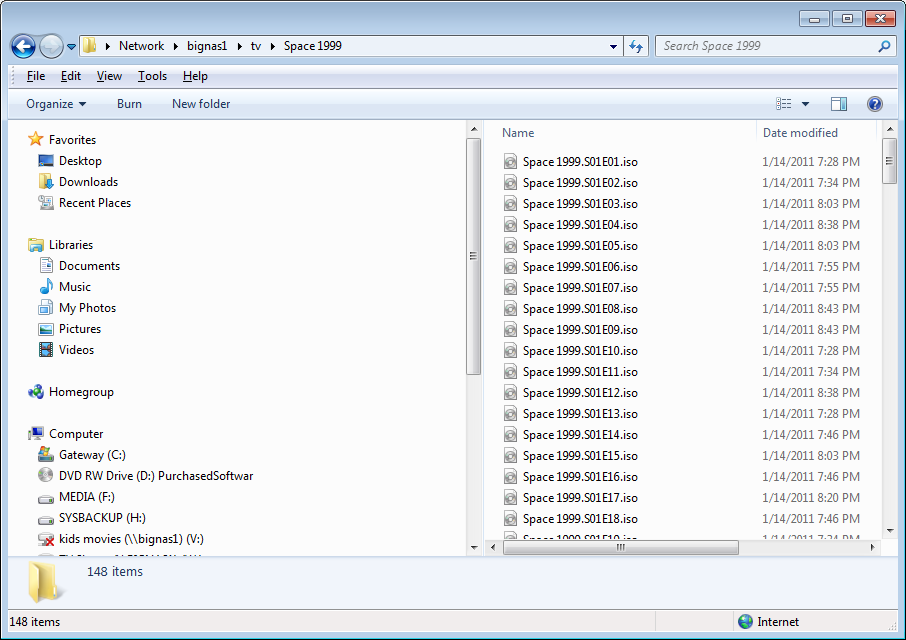Open the Videos library

[x=76, y=350]
